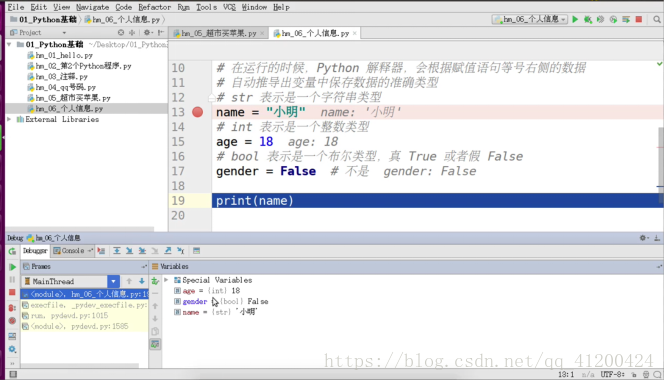Collapse 01_Python基础 project folder
665x381 pixels.
9,45
